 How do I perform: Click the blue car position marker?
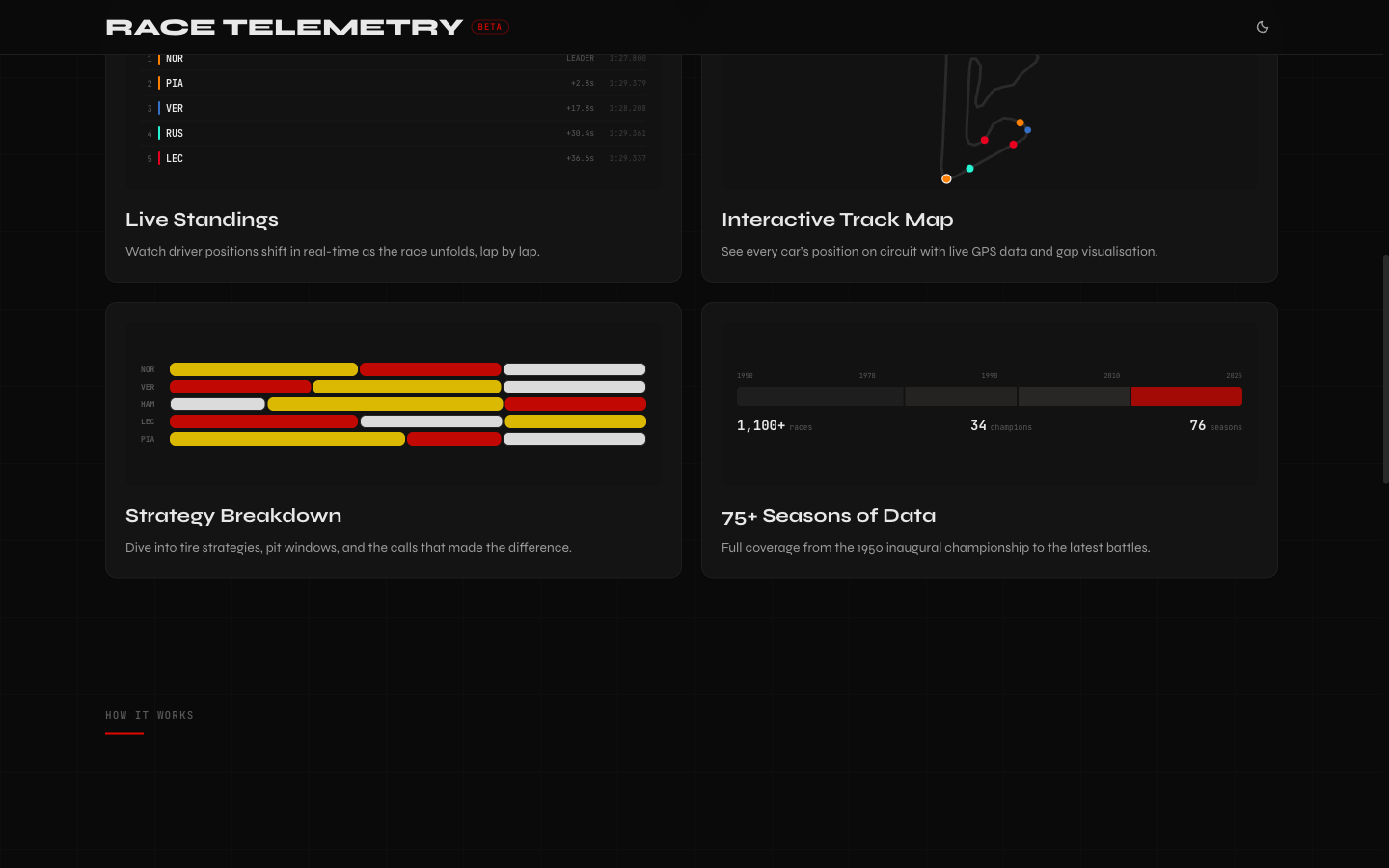(x=1027, y=129)
